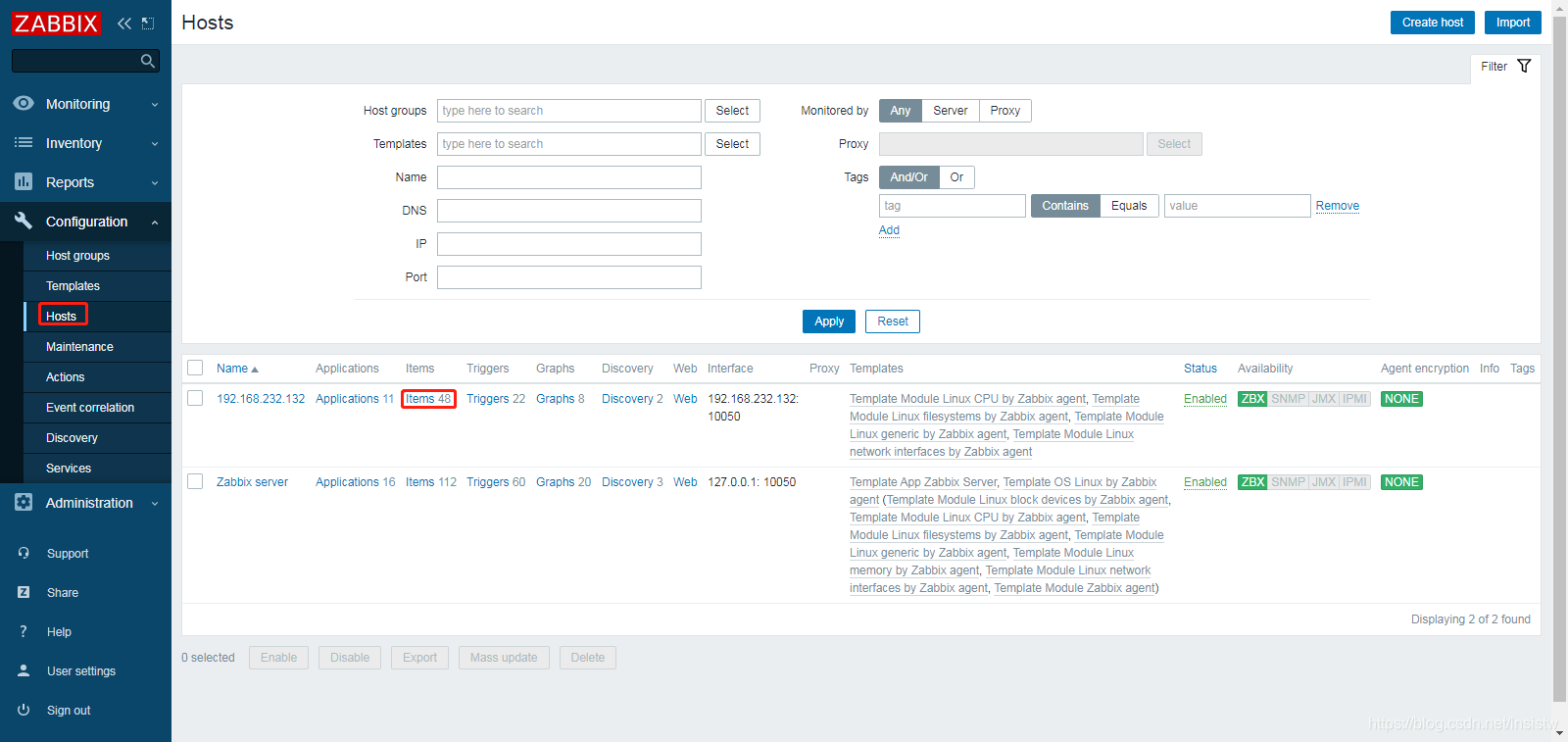The height and width of the screenshot is (742, 1568).
Task: Reset the host filter
Action: pos(893,322)
